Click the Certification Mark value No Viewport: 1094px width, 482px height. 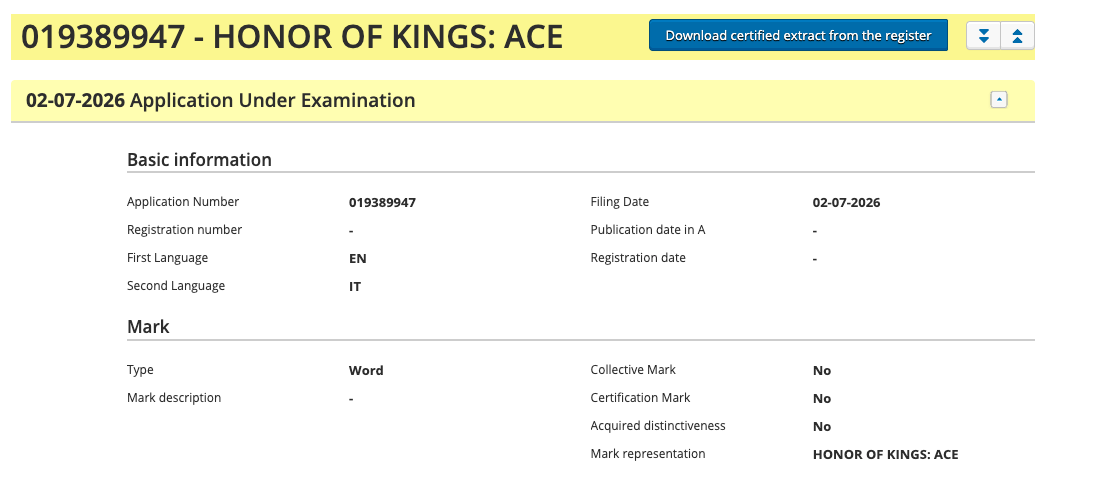click(822, 398)
